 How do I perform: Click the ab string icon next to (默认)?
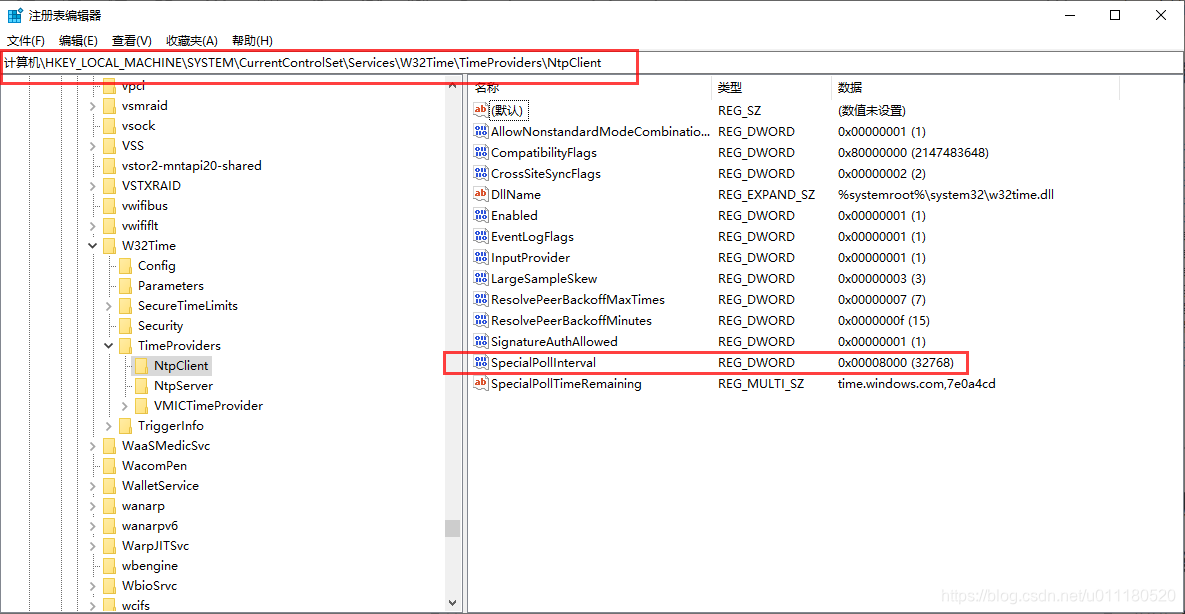click(x=481, y=110)
